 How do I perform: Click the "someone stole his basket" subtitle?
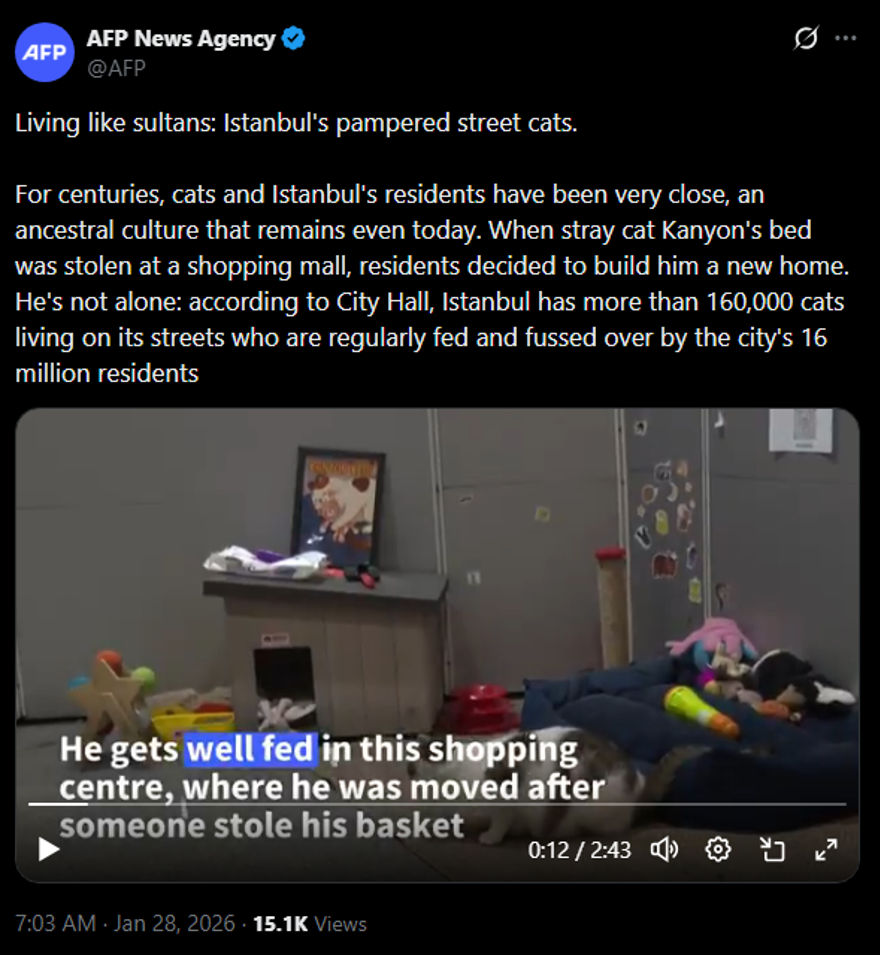point(262,826)
